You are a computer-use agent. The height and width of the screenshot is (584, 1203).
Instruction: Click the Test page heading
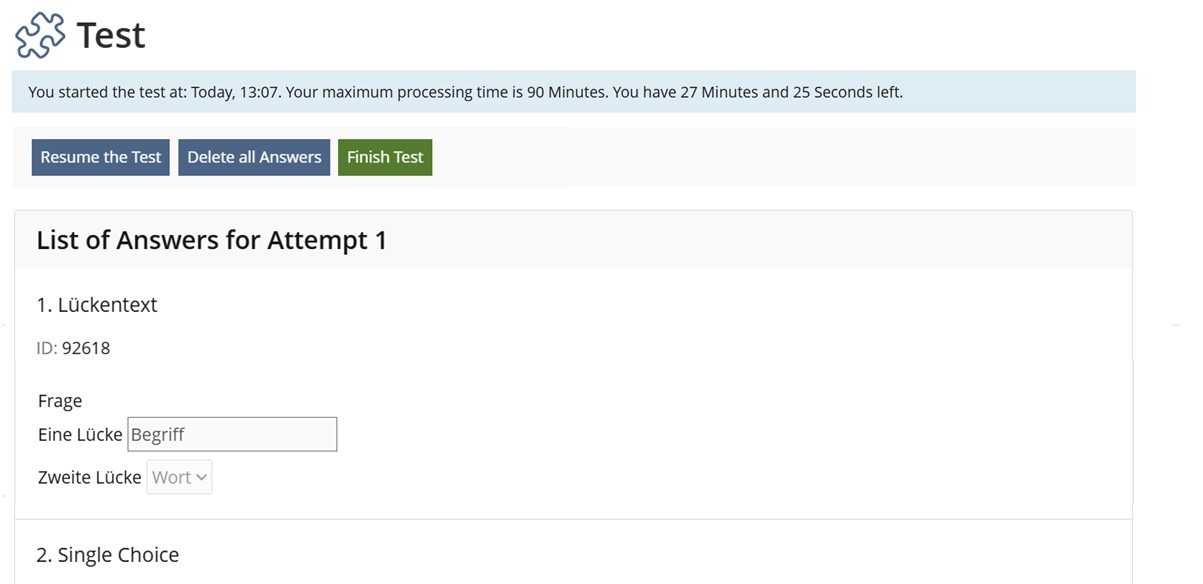coord(111,36)
